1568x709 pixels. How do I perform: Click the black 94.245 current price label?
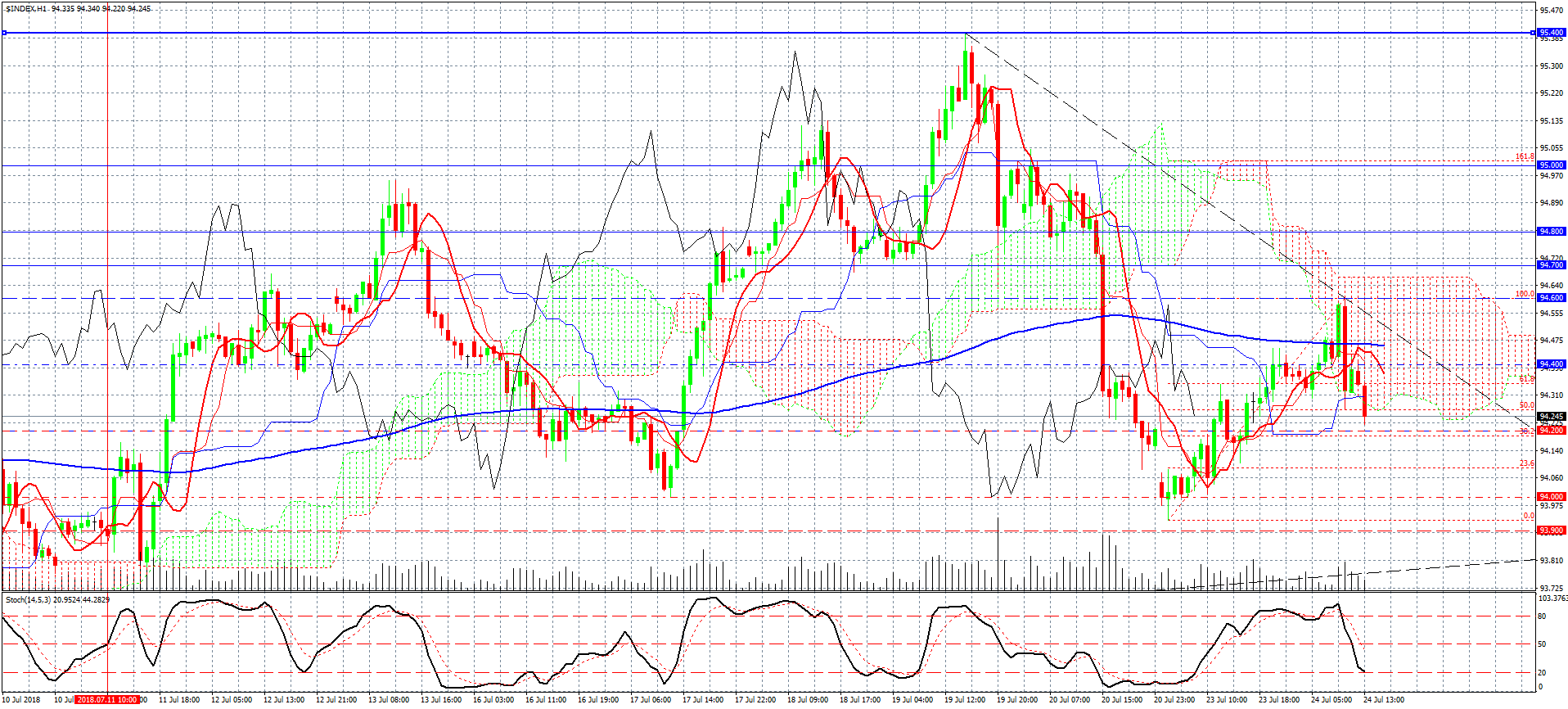(1551, 416)
